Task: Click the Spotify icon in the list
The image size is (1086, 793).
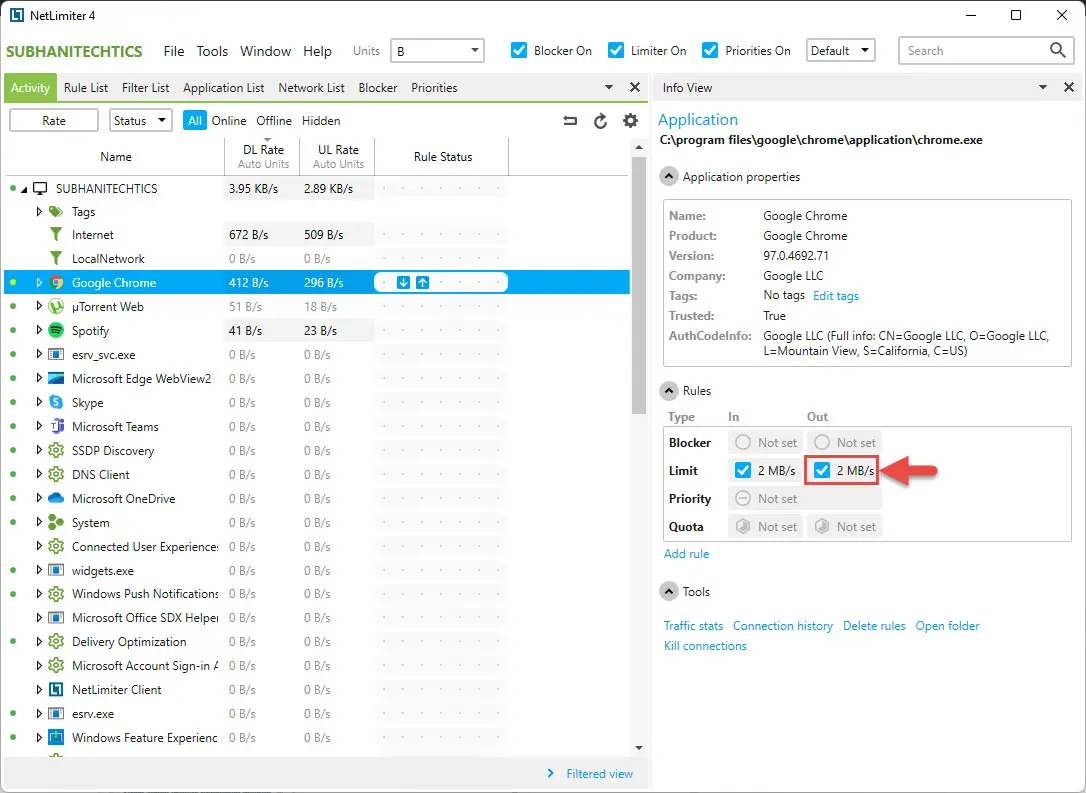Action: (x=56, y=330)
